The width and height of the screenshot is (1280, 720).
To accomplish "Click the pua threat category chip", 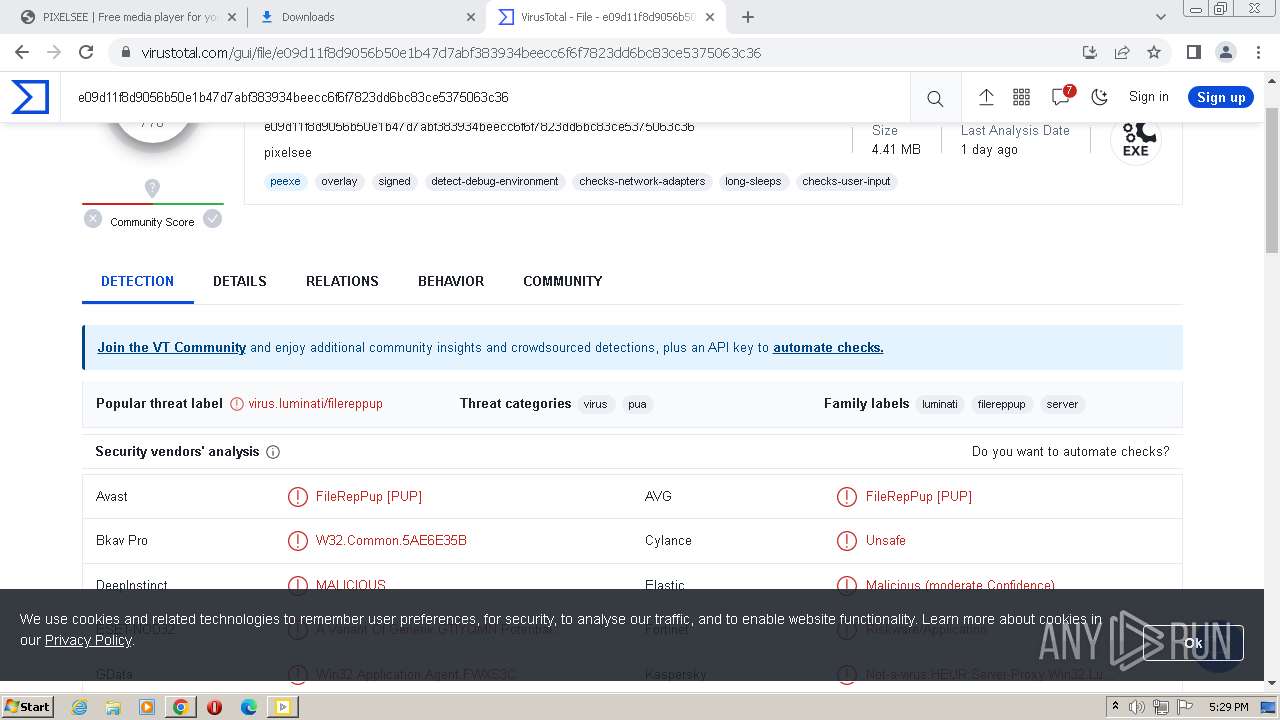I will pyautogui.click(x=637, y=404).
